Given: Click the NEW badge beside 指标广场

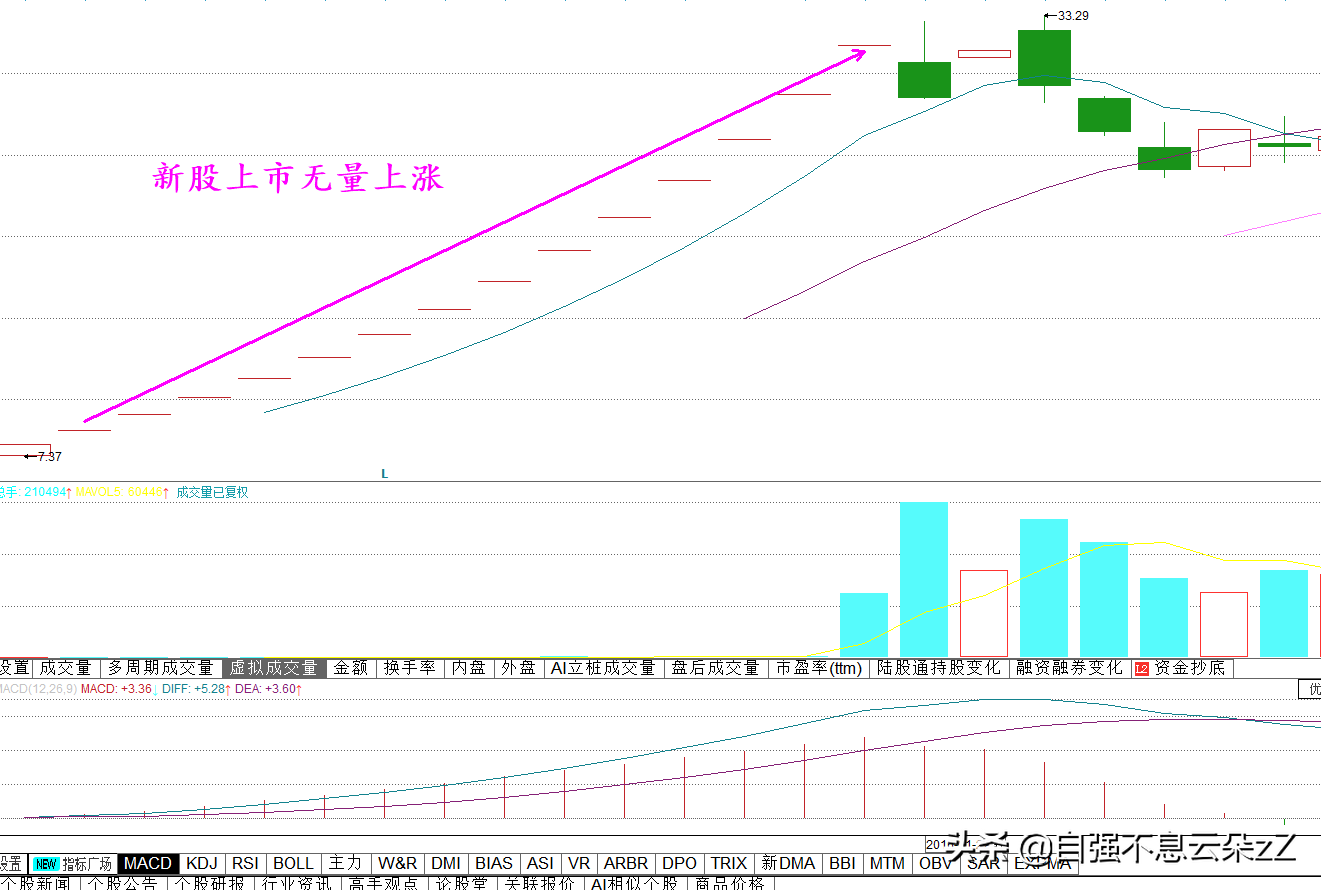Looking at the screenshot, I should click(x=45, y=864).
